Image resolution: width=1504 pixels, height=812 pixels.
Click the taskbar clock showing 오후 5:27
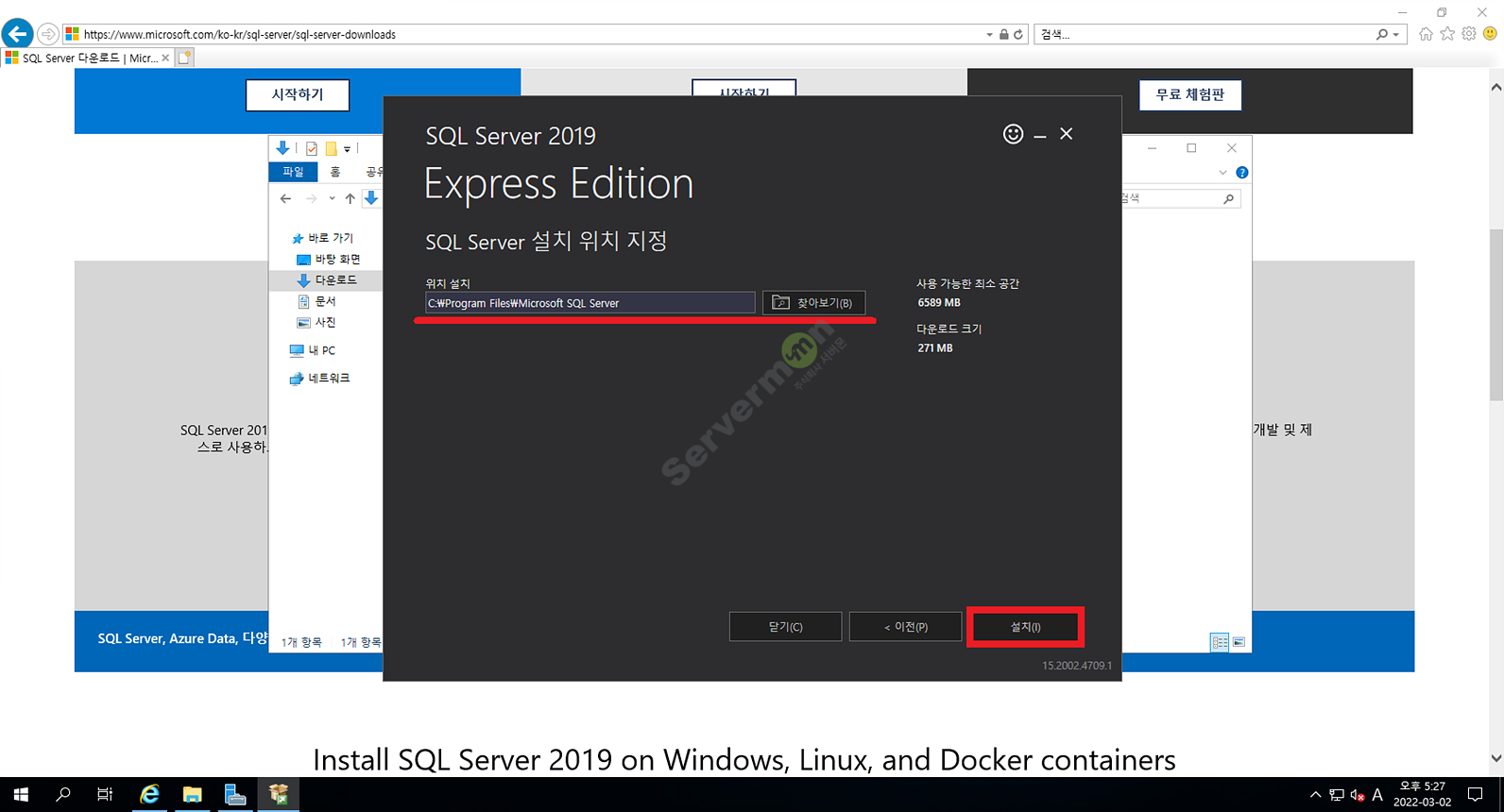(1422, 794)
